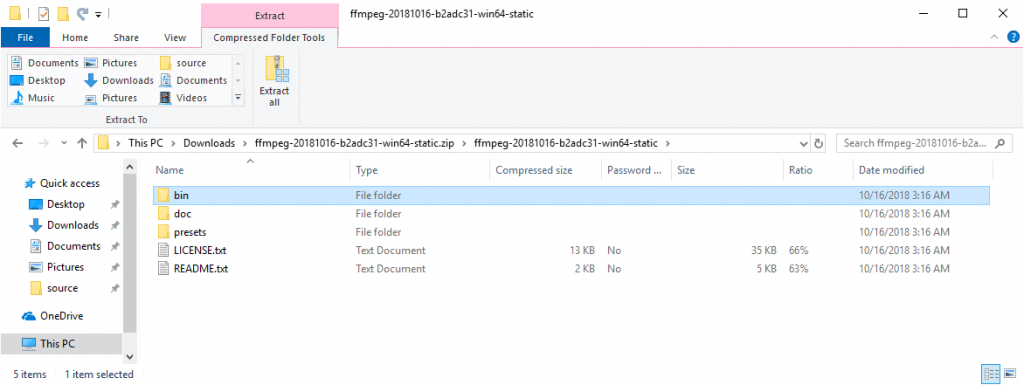Click the search magnifier icon
The height and width of the screenshot is (385, 1024).
[x=1000, y=144]
